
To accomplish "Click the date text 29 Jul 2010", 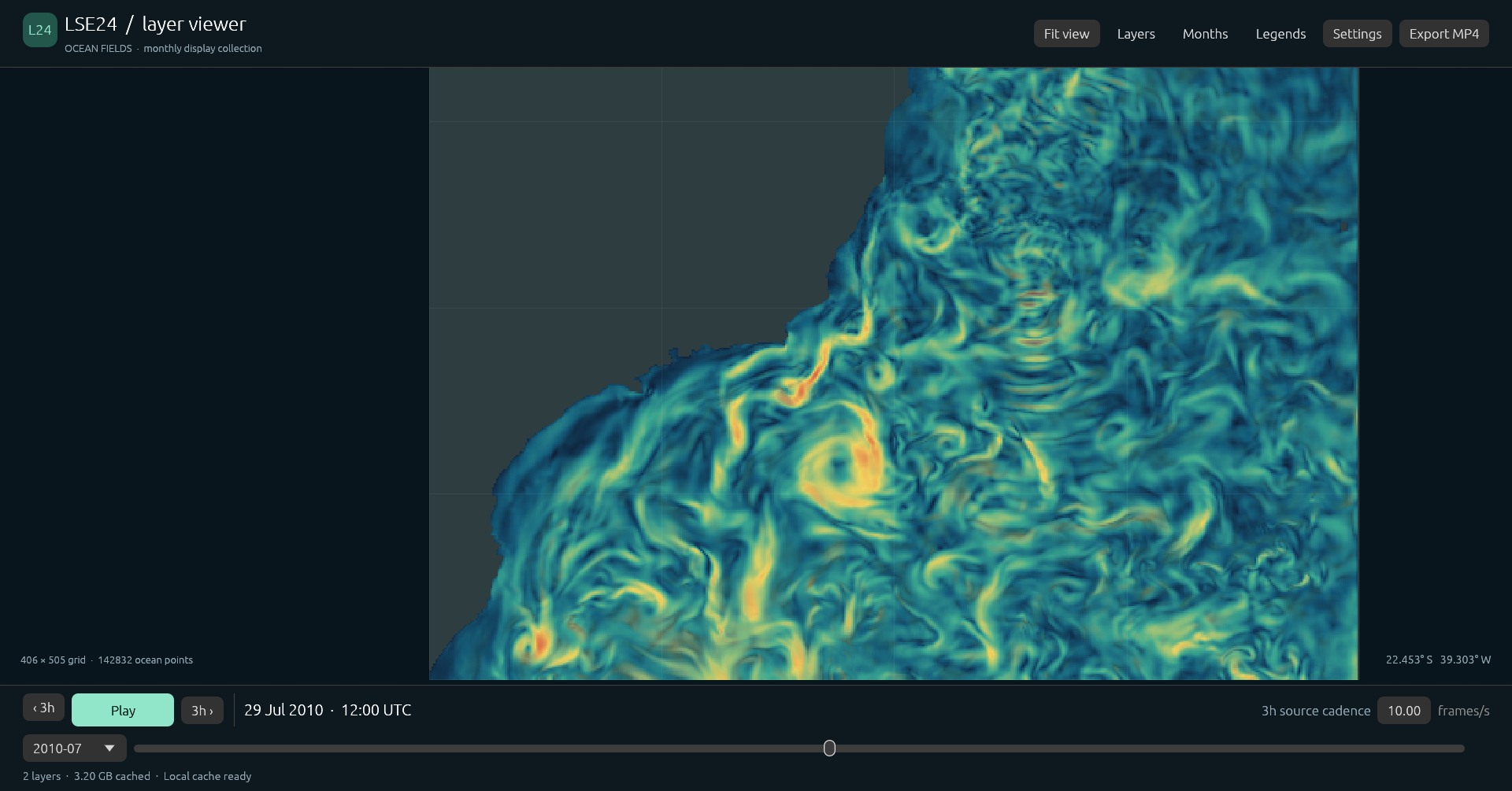I will pos(283,710).
